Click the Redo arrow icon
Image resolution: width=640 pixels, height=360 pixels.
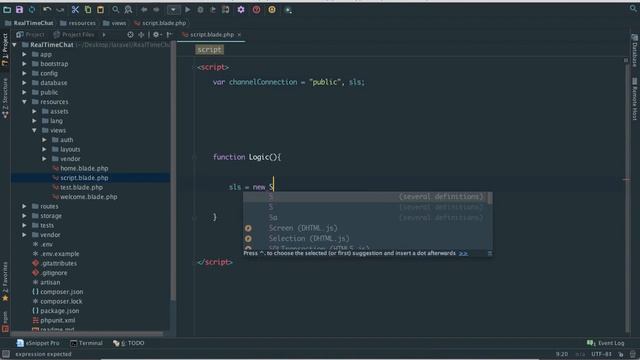(60, 9)
